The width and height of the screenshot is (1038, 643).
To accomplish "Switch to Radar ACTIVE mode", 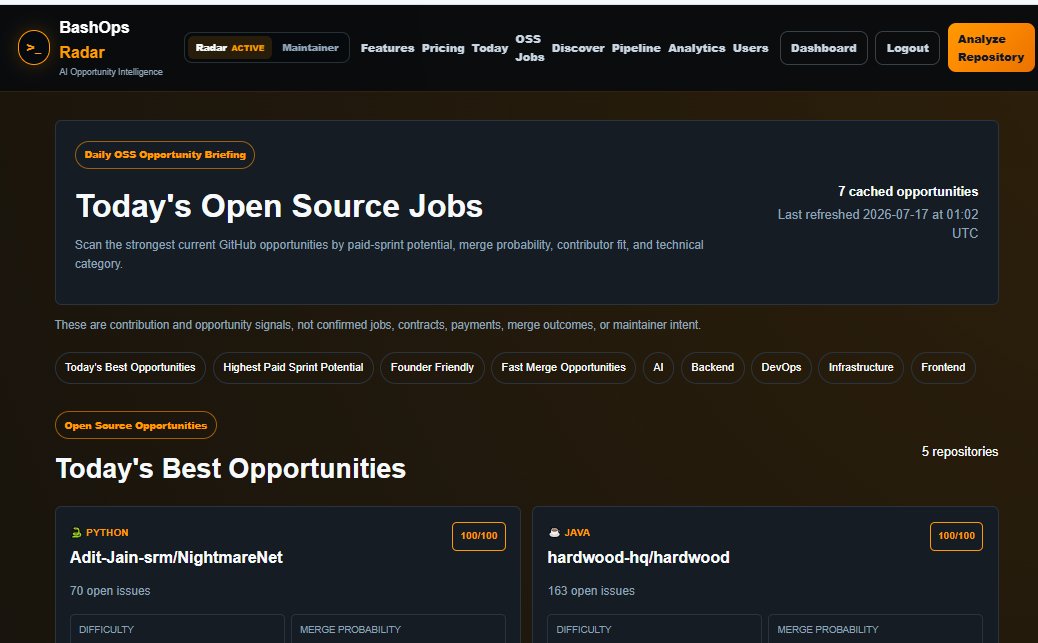I will point(230,48).
